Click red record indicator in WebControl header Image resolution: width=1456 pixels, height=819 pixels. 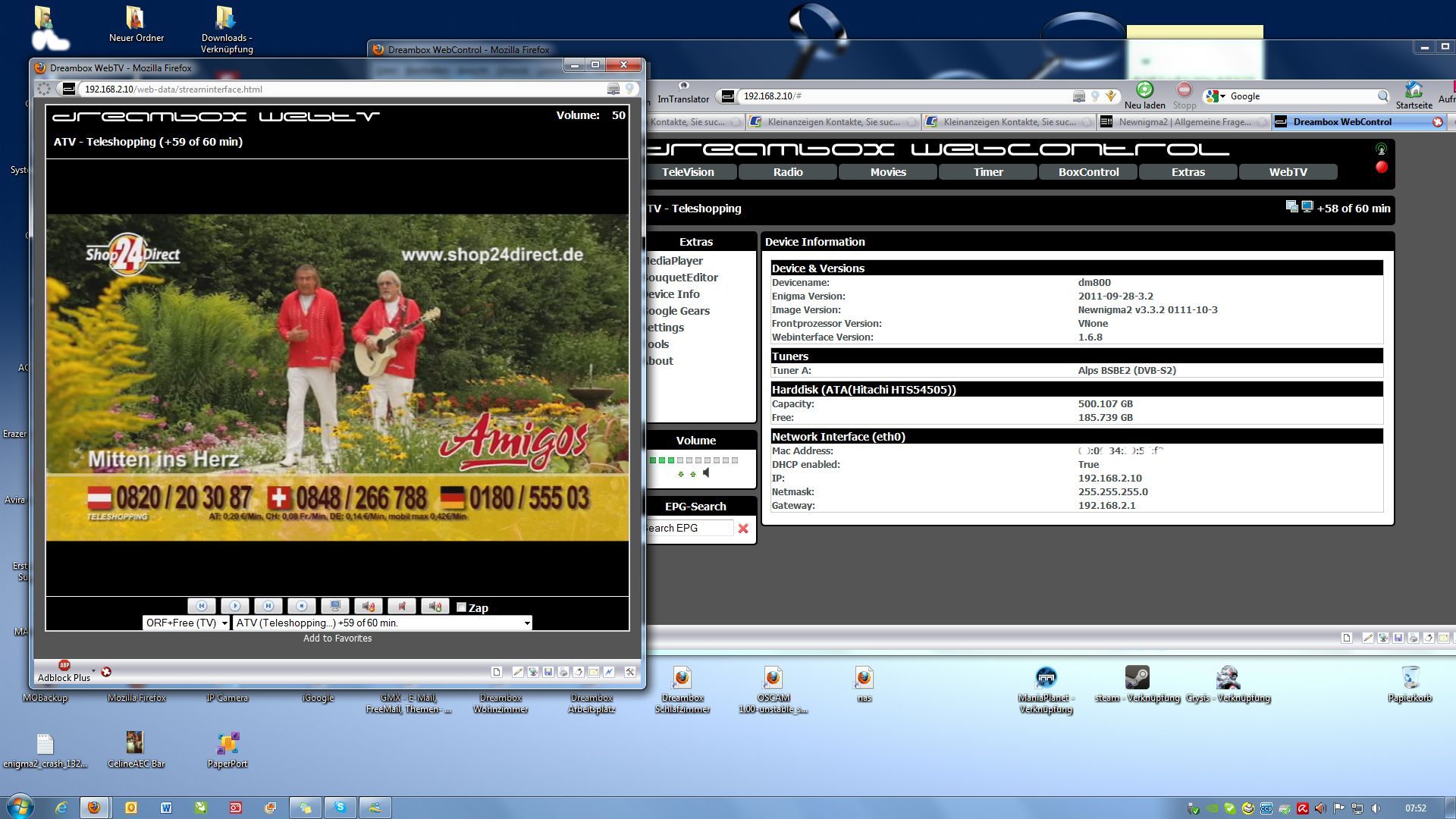1382,167
